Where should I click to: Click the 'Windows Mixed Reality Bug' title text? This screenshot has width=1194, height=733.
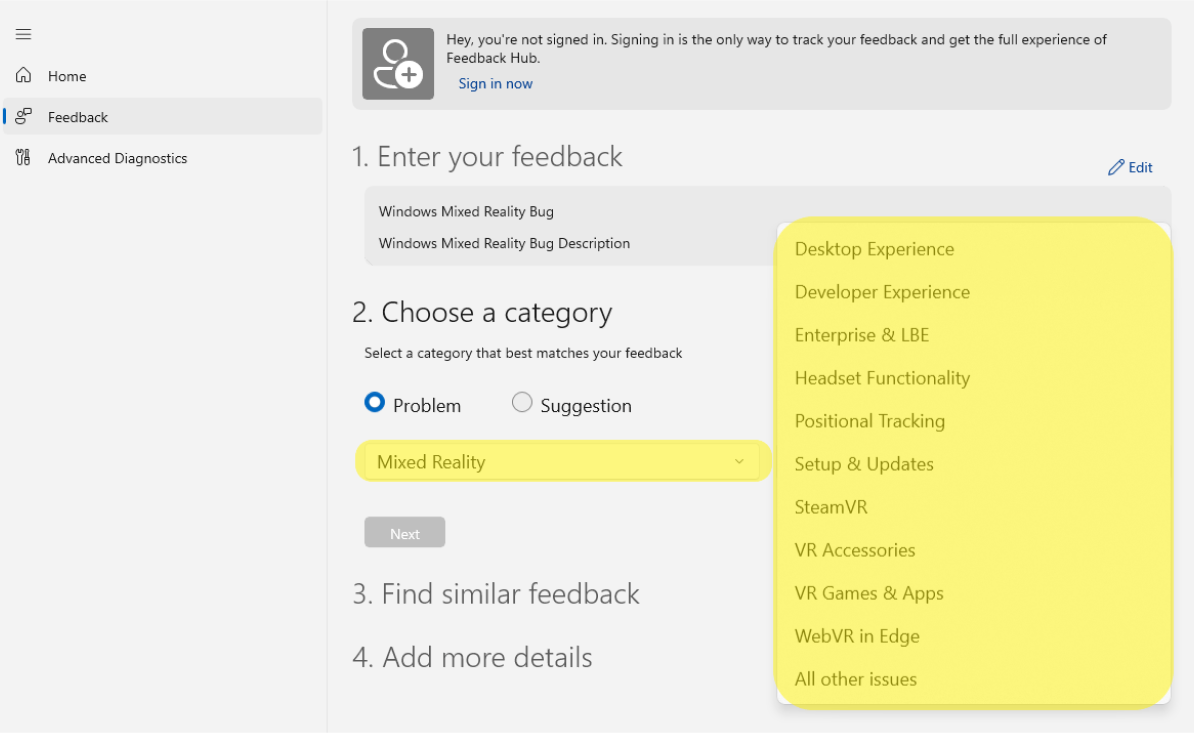pos(466,212)
